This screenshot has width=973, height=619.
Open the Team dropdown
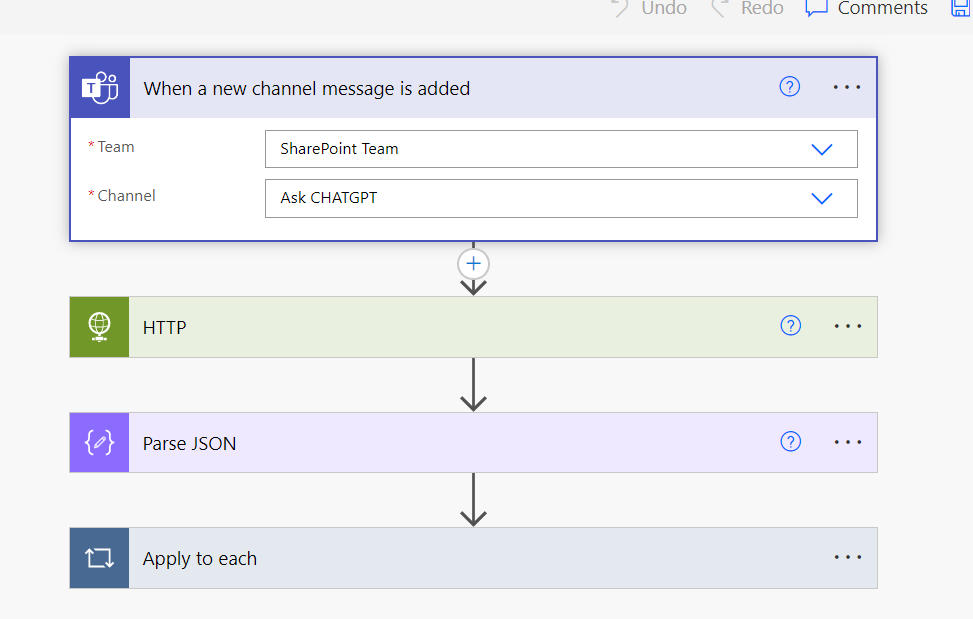click(822, 148)
